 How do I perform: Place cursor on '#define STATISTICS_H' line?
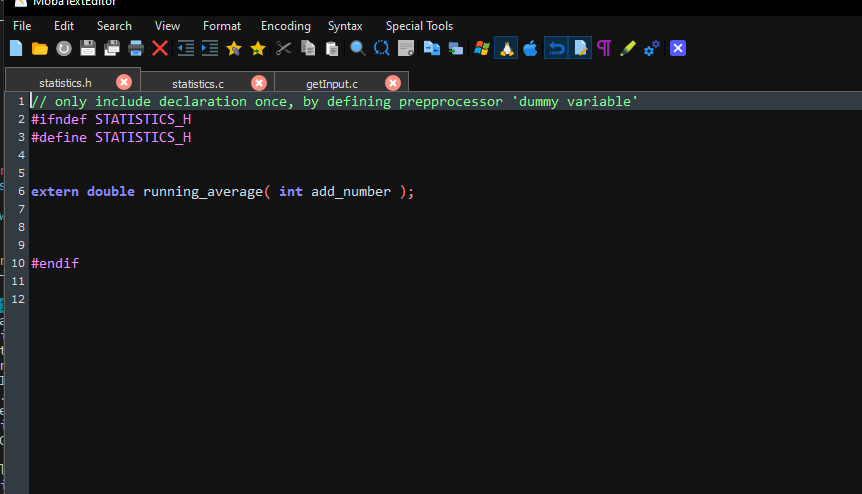coord(111,137)
